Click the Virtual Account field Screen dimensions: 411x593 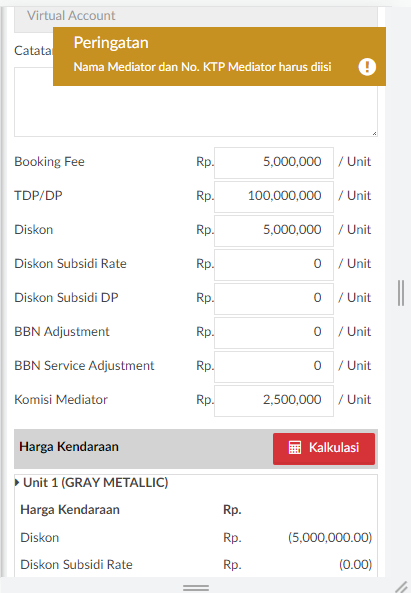196,18
